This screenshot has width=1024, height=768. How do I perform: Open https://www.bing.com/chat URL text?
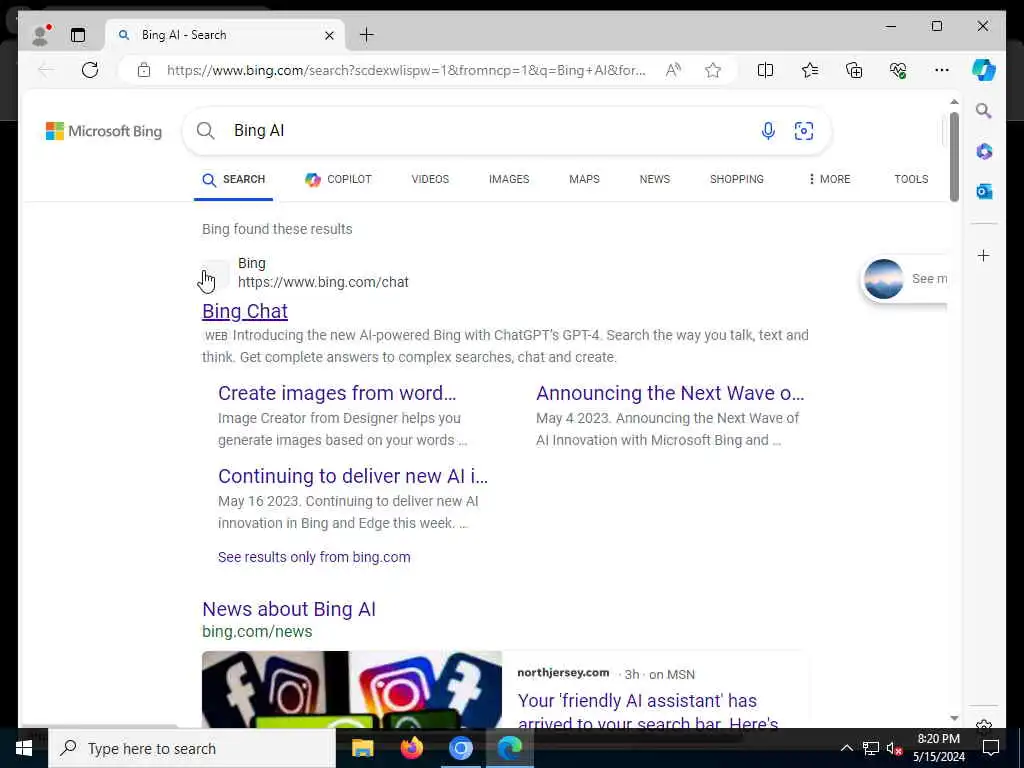click(x=323, y=282)
